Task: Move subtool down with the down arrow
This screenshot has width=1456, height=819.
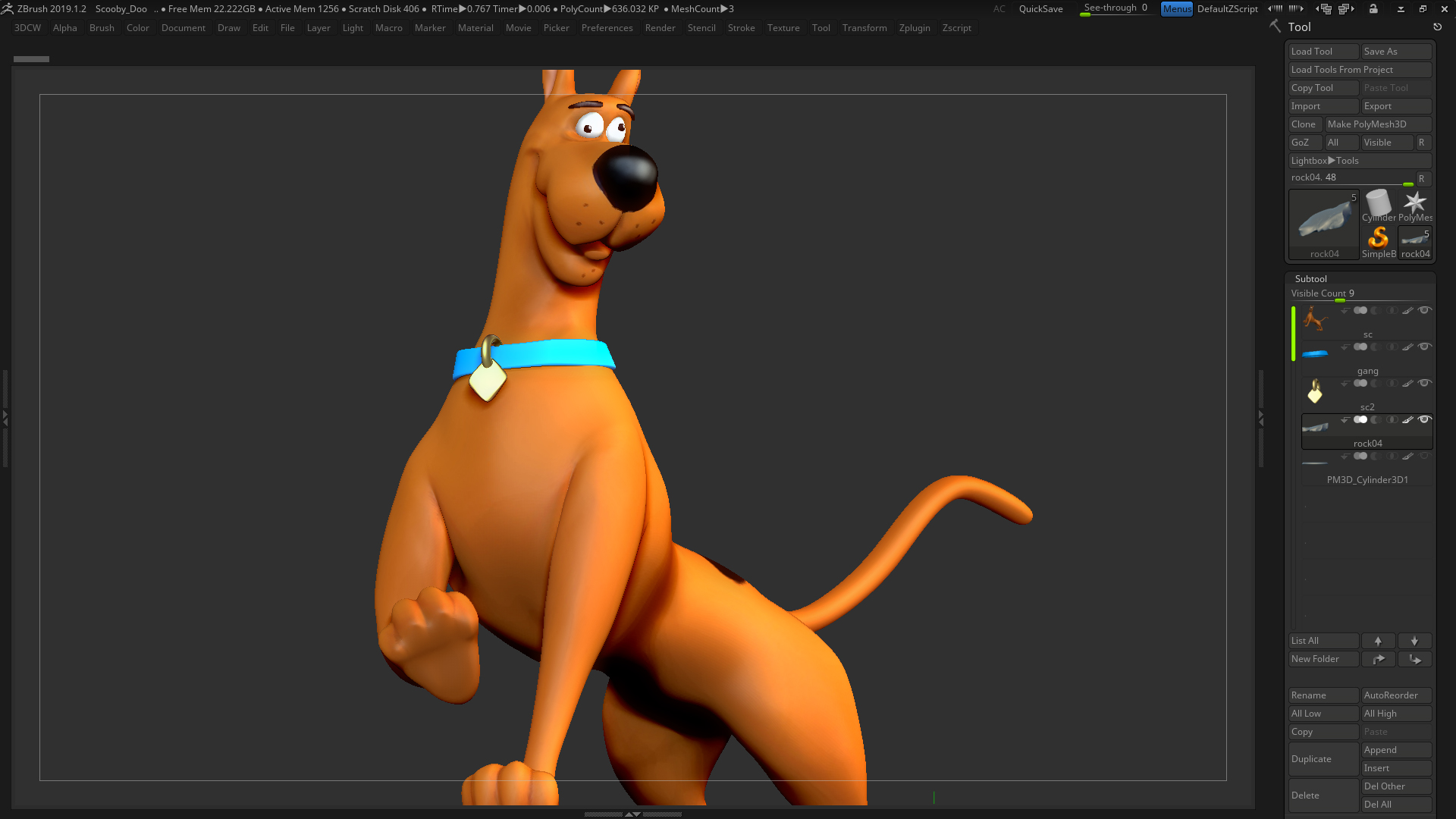Action: click(x=1414, y=641)
